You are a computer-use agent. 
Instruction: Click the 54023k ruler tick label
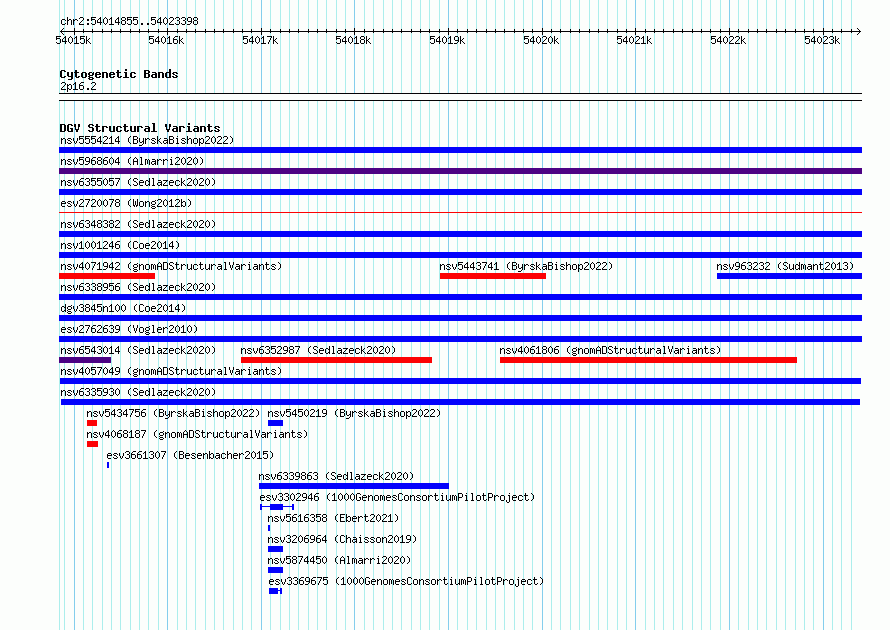[822, 40]
